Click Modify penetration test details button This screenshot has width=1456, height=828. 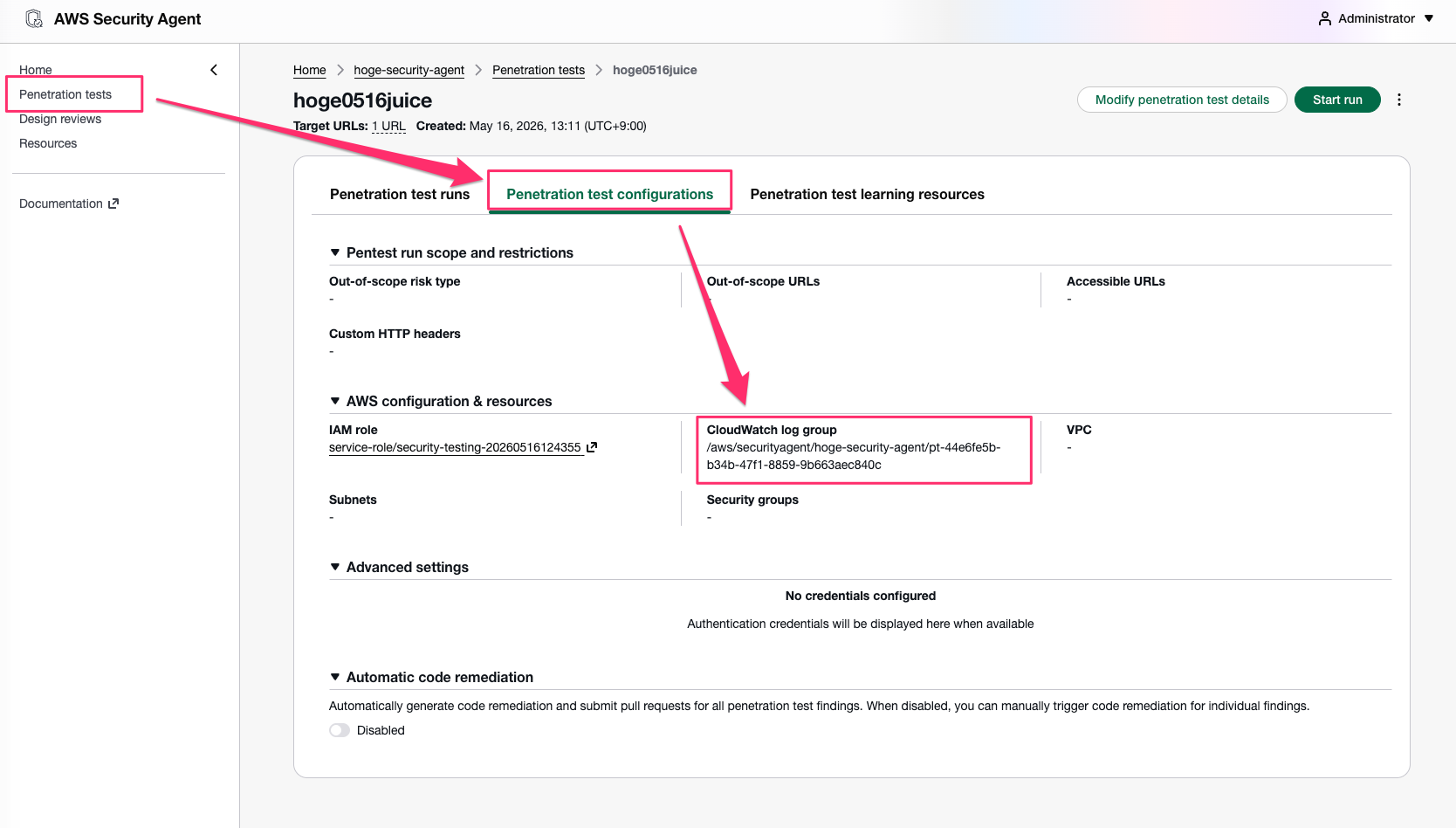coord(1182,100)
